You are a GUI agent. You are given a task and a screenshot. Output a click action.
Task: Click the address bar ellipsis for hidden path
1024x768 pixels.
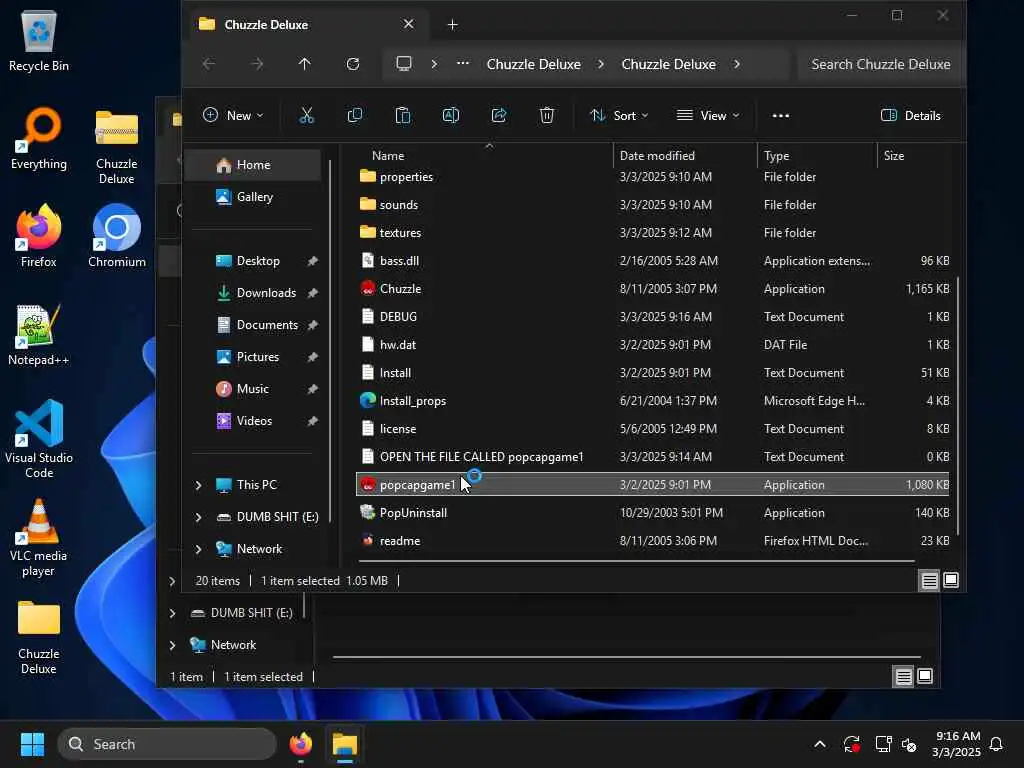(x=462, y=64)
